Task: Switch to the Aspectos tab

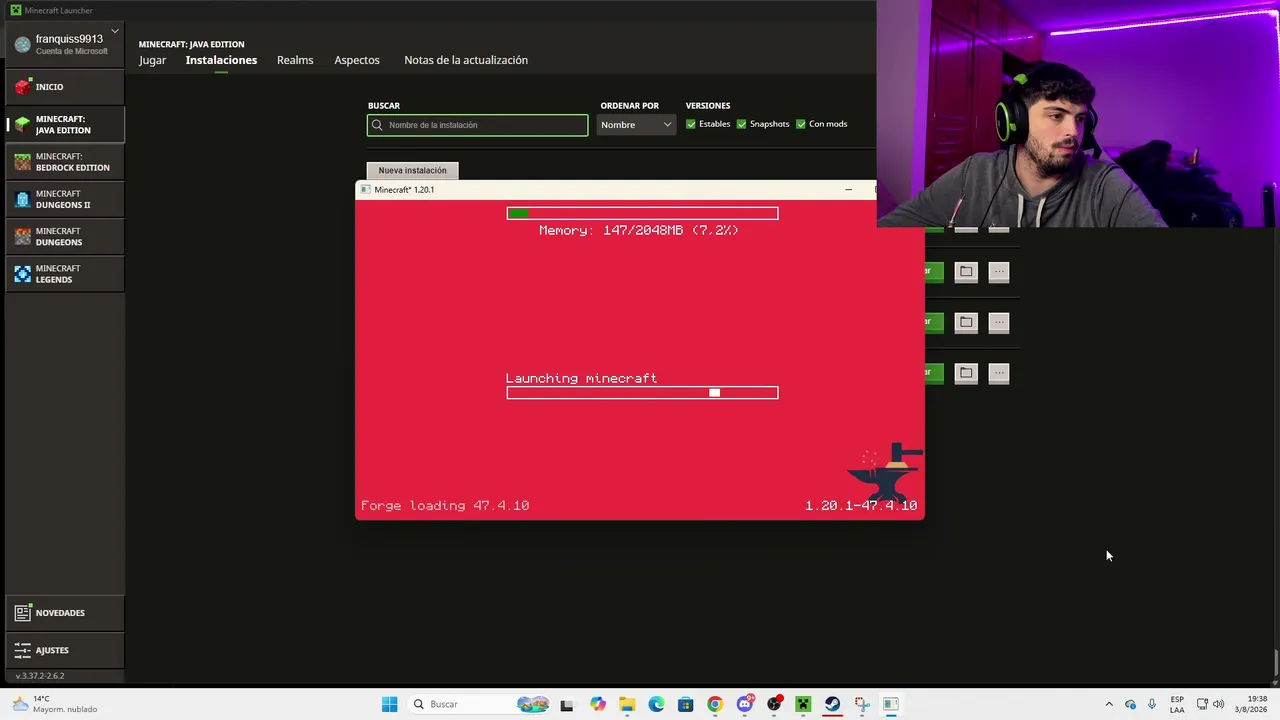Action: pos(357,60)
